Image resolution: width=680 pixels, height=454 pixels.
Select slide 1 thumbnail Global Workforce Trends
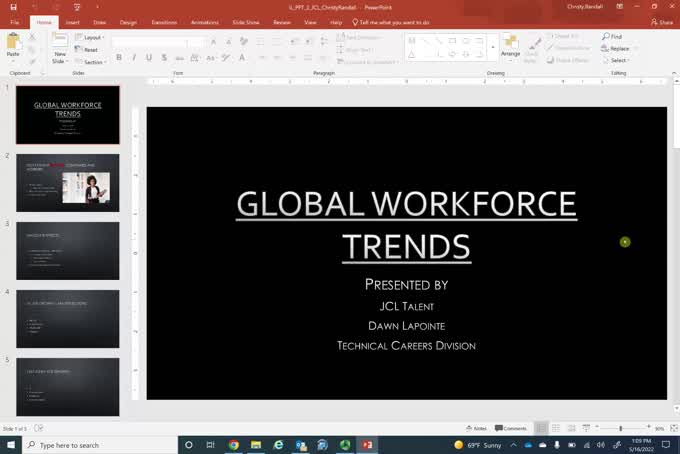click(x=68, y=115)
